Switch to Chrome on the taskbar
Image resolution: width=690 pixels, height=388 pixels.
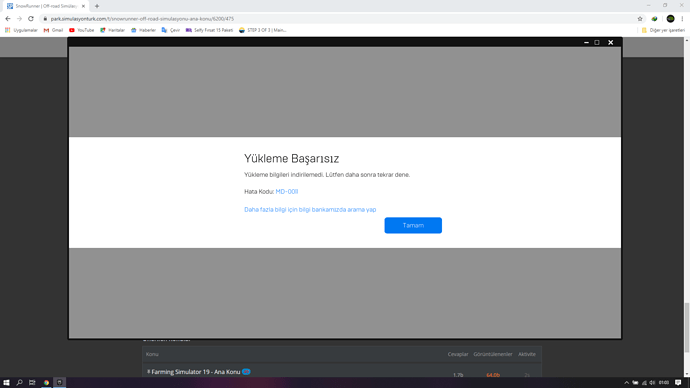[x=46, y=382]
